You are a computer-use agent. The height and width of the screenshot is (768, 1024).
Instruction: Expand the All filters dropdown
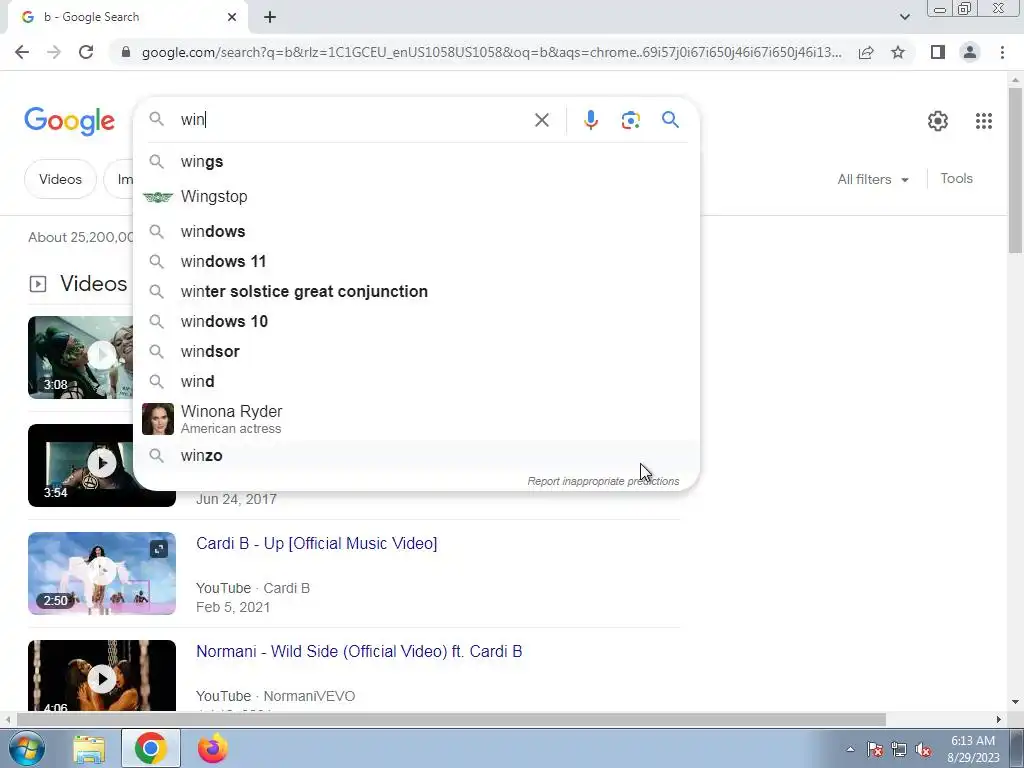click(873, 179)
